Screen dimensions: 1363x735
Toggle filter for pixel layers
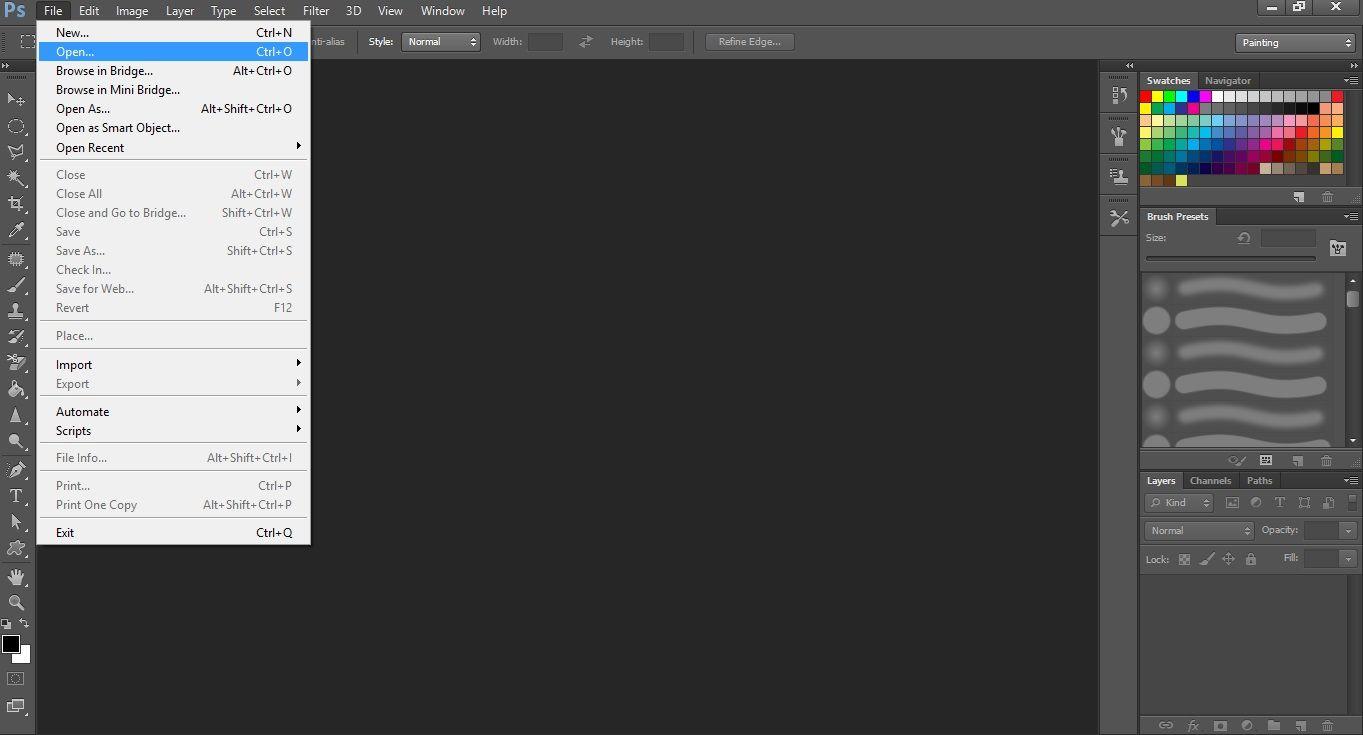tap(1232, 503)
